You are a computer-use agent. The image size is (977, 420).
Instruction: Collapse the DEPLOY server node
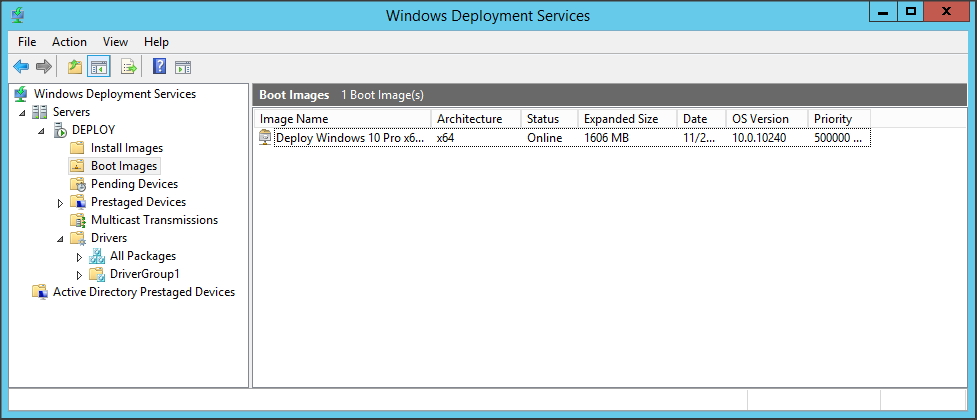click(x=41, y=131)
